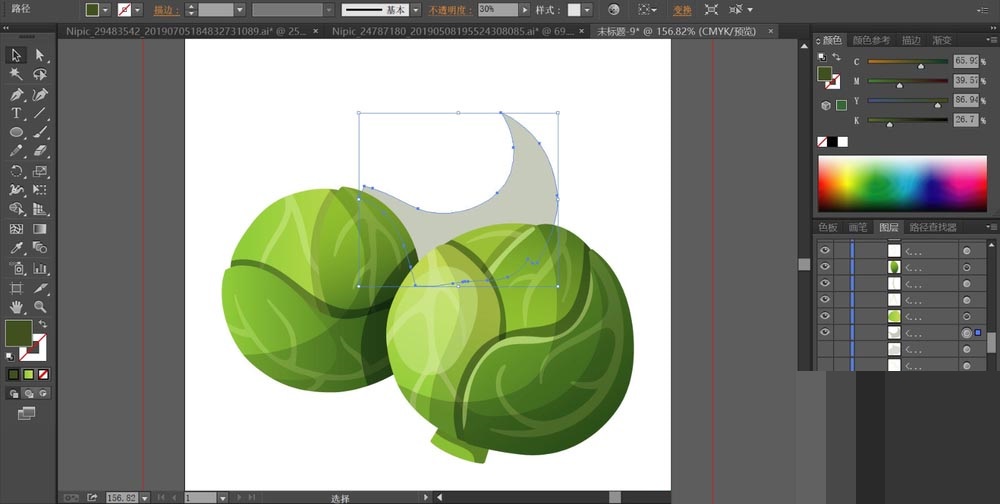Screen dimensions: 1000x504
Task: Open the opacity 30% dropdown arrow
Action: pyautogui.click(x=526, y=9)
